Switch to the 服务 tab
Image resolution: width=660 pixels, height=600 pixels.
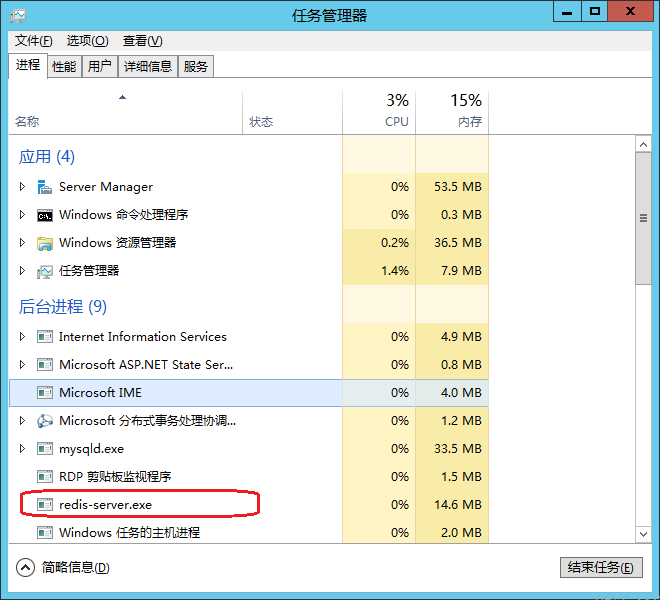196,67
